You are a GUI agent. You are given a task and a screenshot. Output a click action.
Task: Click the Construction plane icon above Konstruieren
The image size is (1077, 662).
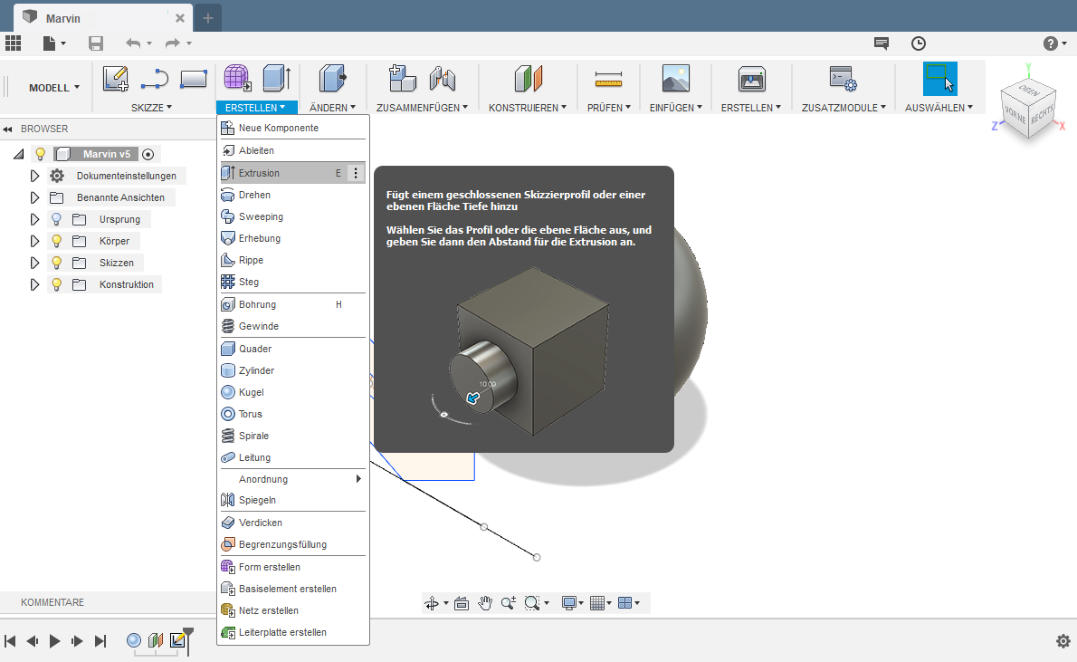528,78
